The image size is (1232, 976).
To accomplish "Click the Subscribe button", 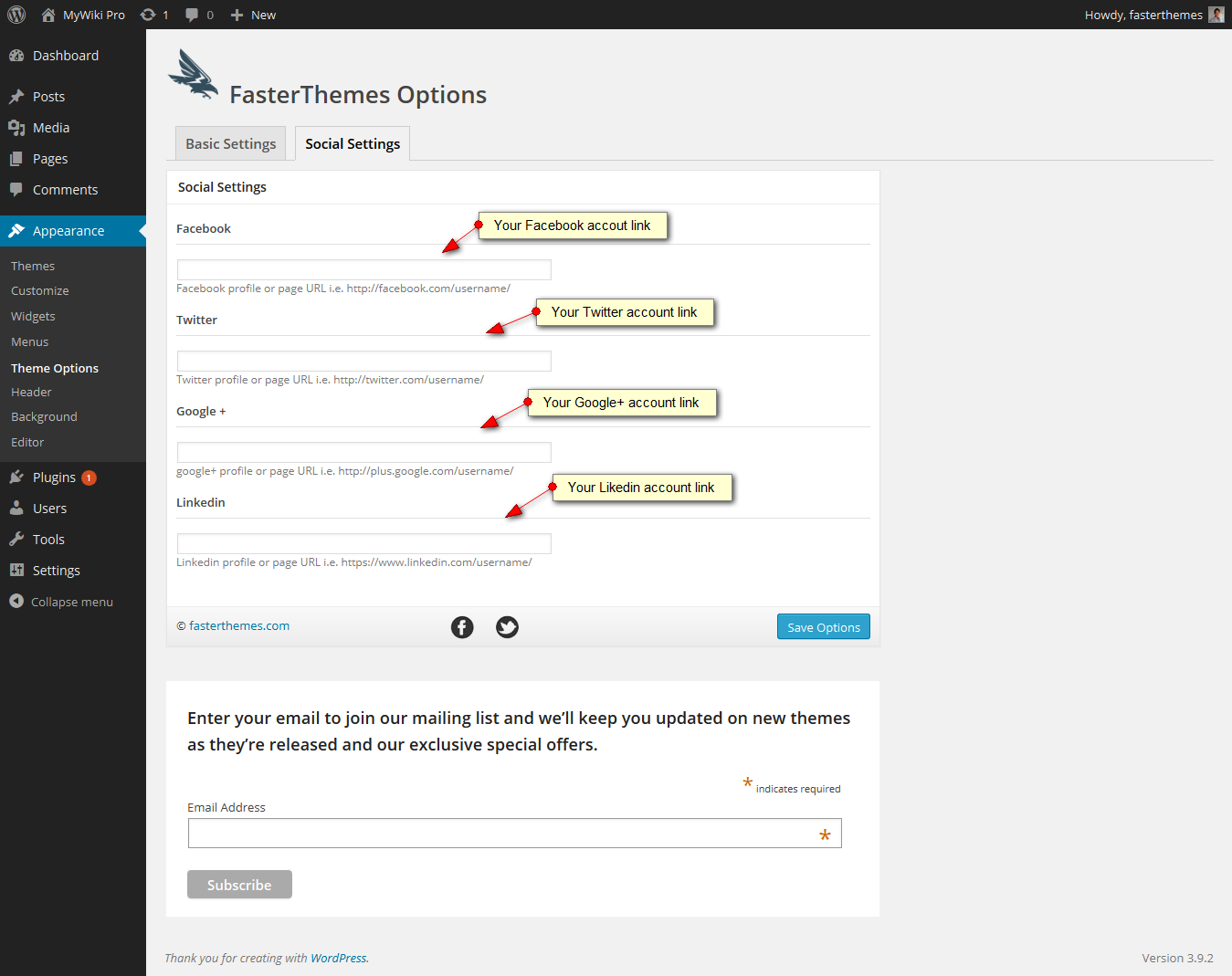I will click(239, 885).
